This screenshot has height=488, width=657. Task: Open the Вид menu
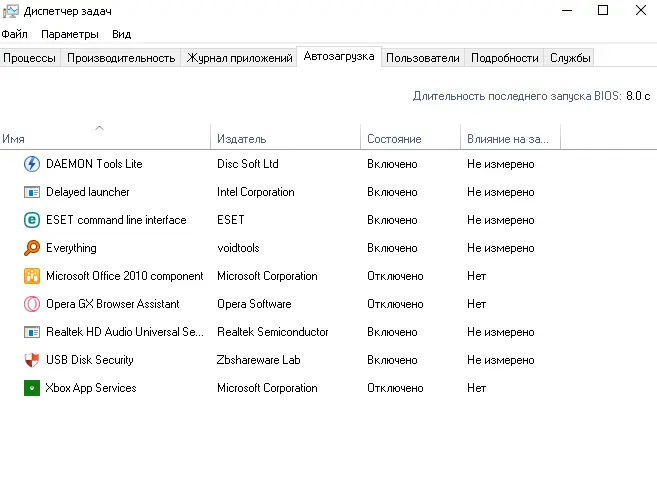pyautogui.click(x=122, y=34)
